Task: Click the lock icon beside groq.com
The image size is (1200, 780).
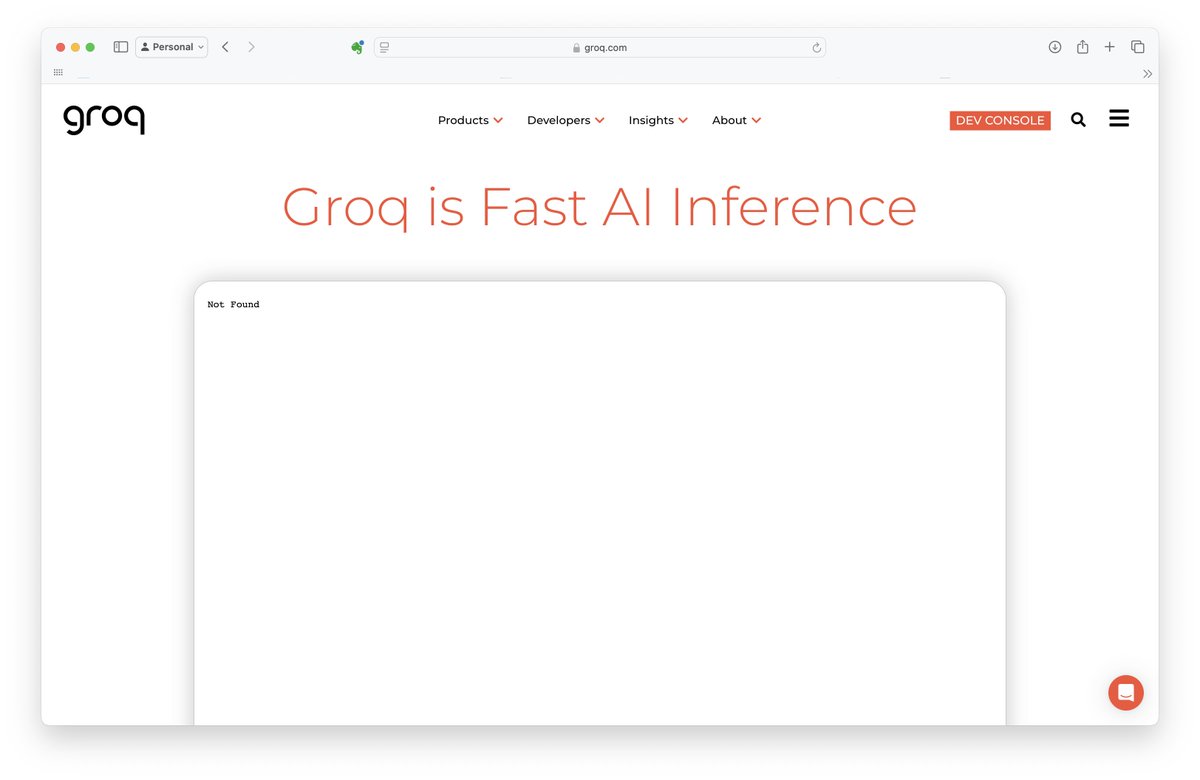Action: 577,48
